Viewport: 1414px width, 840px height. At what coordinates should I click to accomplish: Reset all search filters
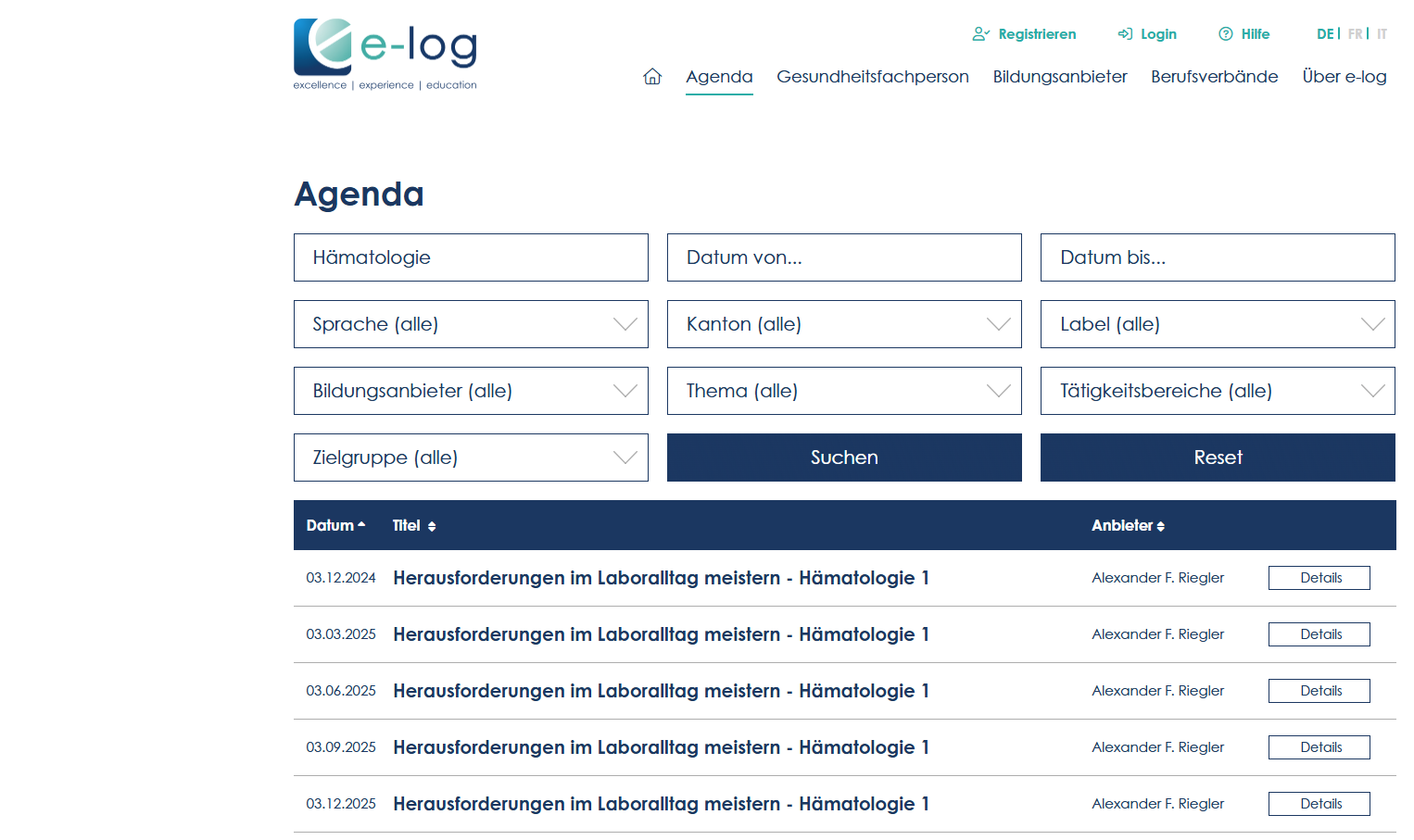point(1218,458)
